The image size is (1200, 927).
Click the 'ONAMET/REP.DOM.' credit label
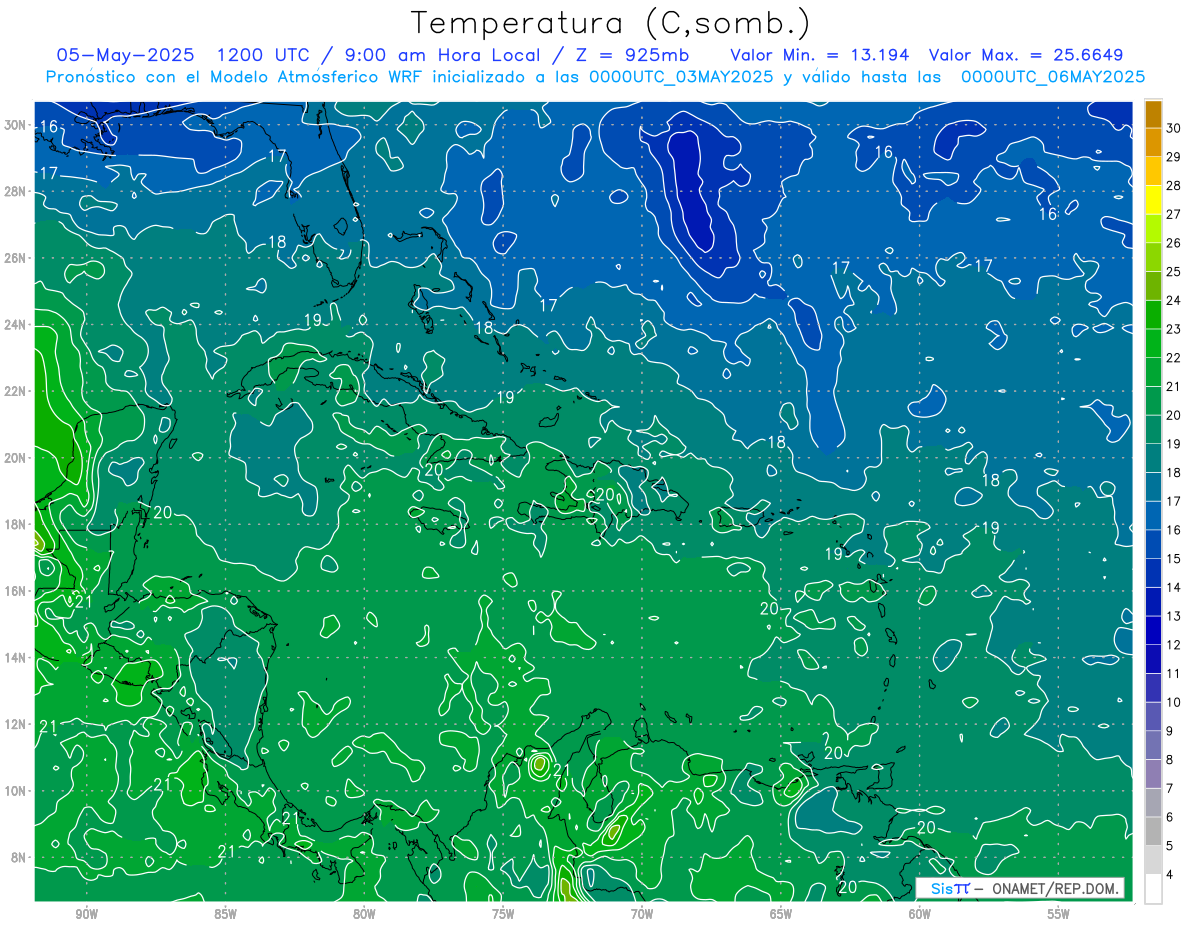click(1053, 888)
